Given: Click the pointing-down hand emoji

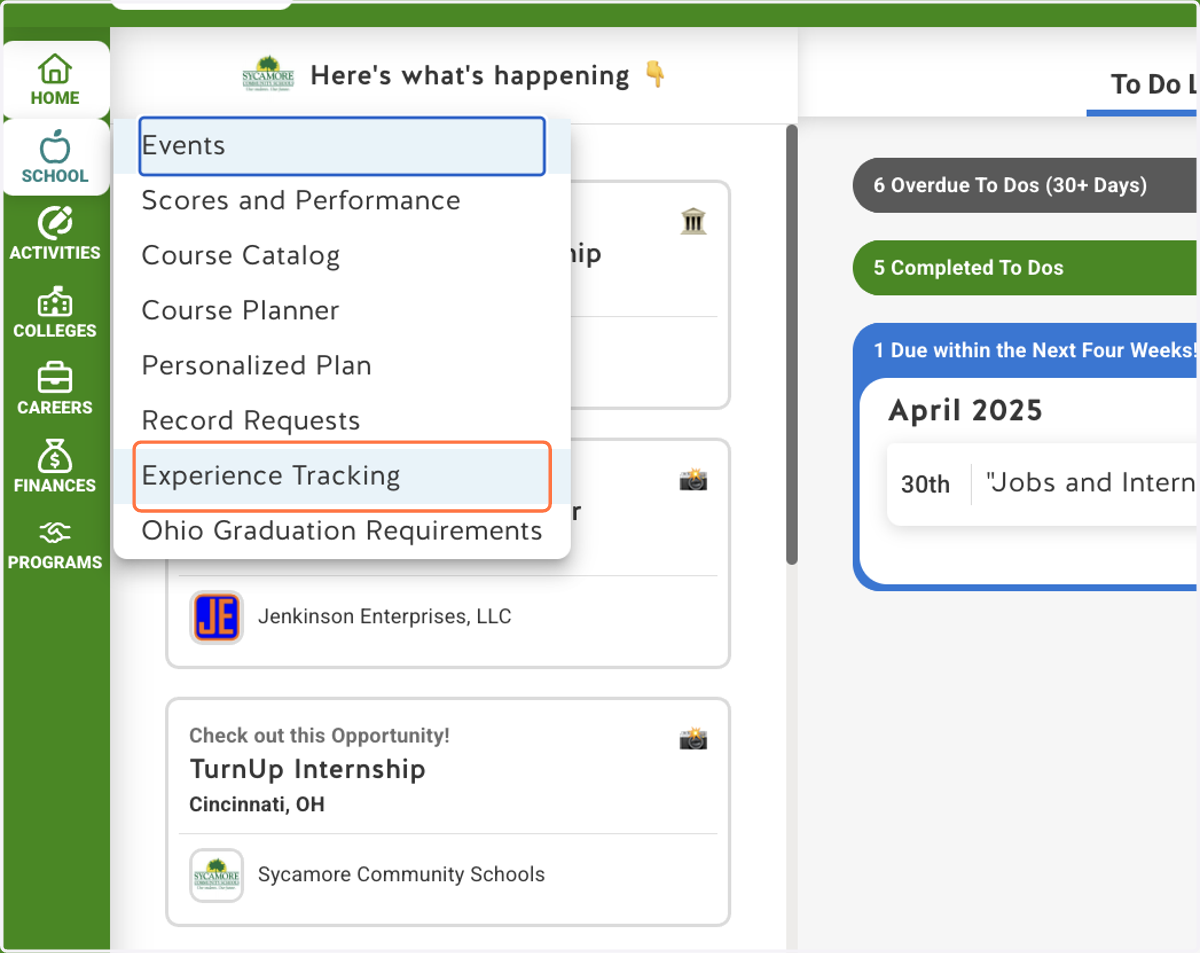Looking at the screenshot, I should (x=656, y=75).
